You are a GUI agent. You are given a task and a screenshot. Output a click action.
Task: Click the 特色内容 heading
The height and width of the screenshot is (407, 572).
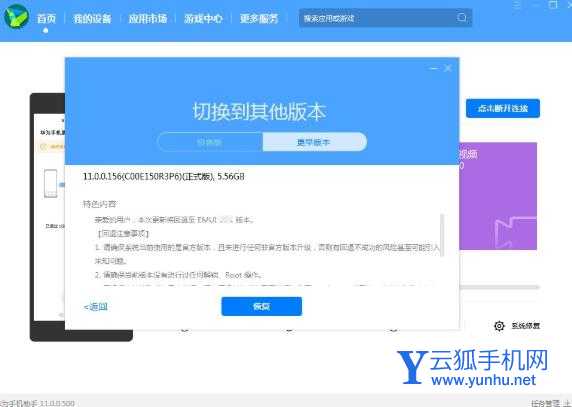click(99, 204)
